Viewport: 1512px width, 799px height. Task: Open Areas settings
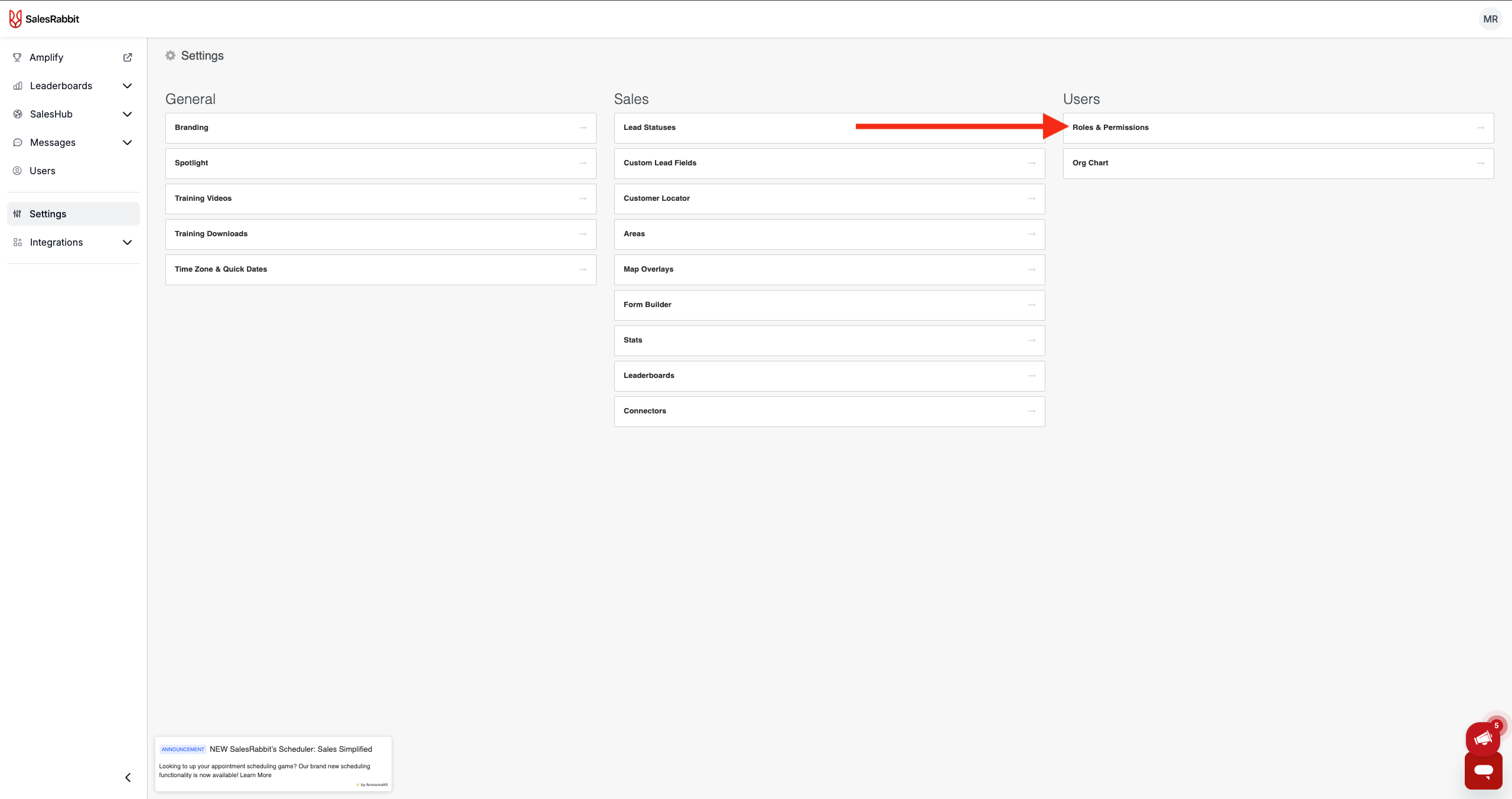[x=830, y=234]
